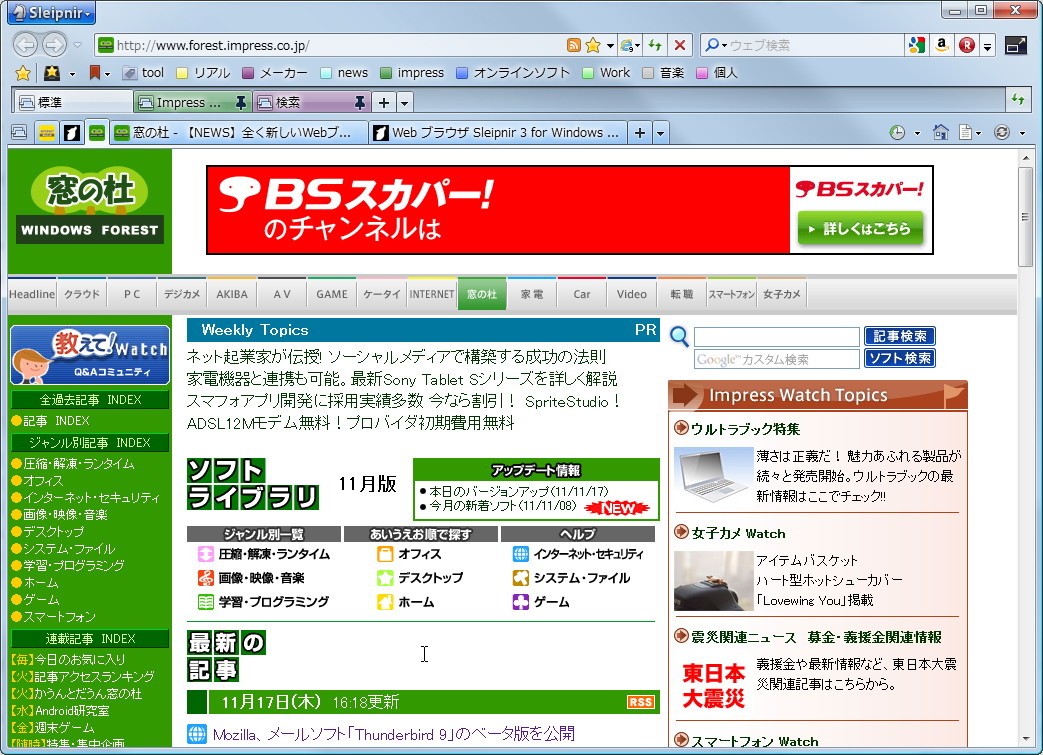Open the page menu dropdown beside the document icon
Image resolution: width=1043 pixels, height=755 pixels.
(978, 132)
